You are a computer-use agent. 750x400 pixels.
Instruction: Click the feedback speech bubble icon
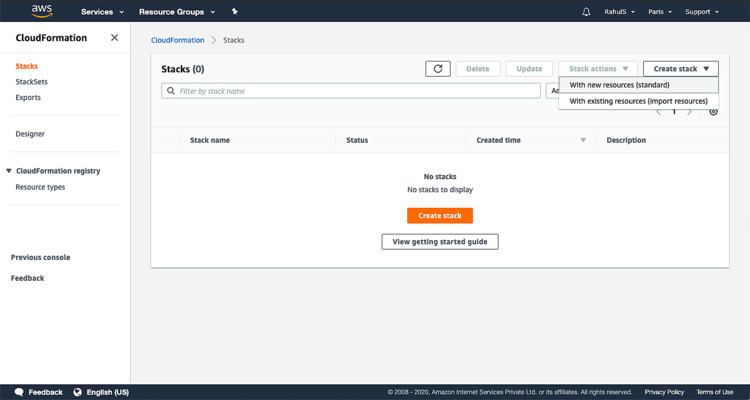click(19, 392)
